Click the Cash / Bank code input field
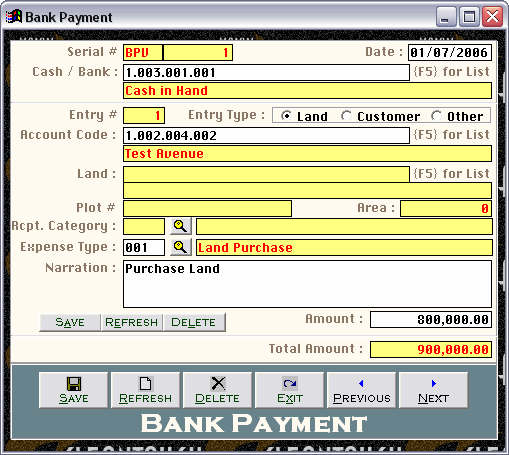 (x=266, y=72)
